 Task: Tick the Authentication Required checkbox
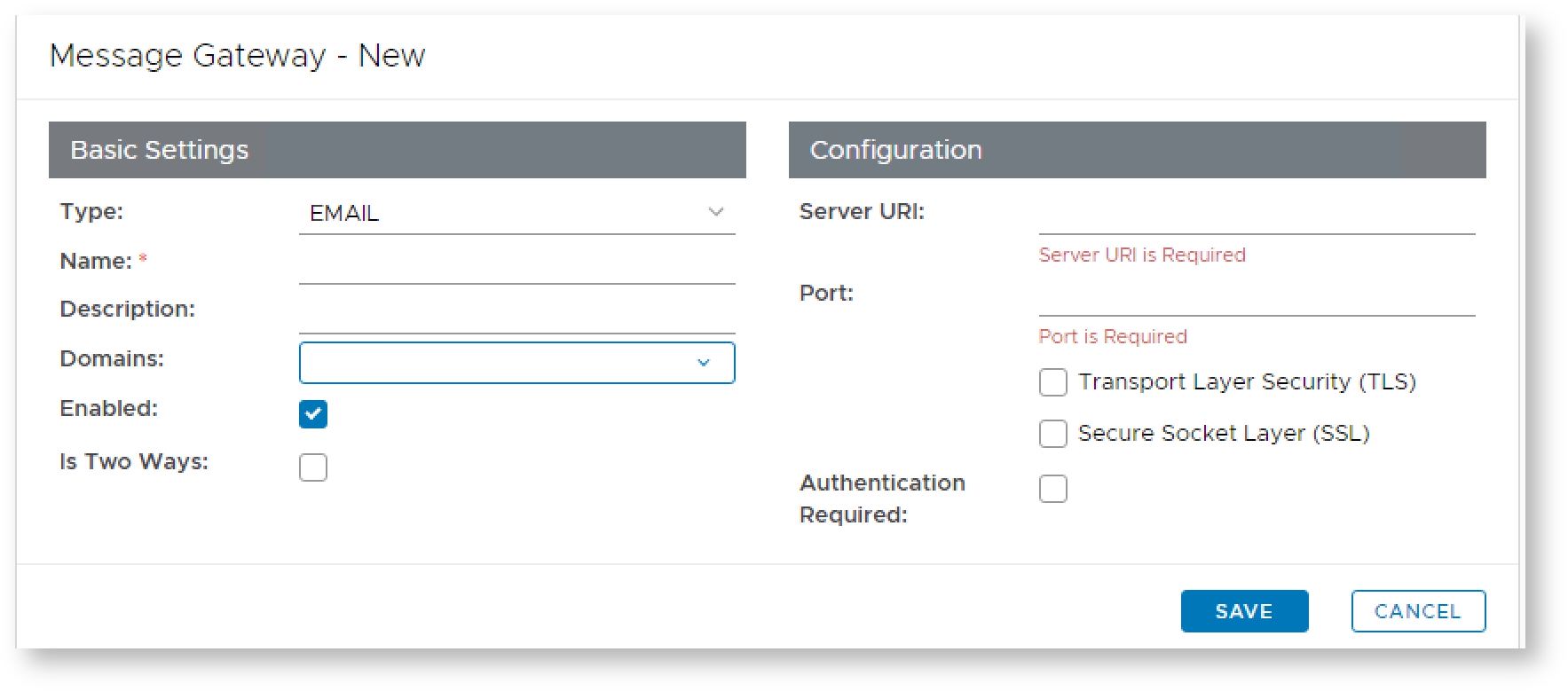[1053, 489]
